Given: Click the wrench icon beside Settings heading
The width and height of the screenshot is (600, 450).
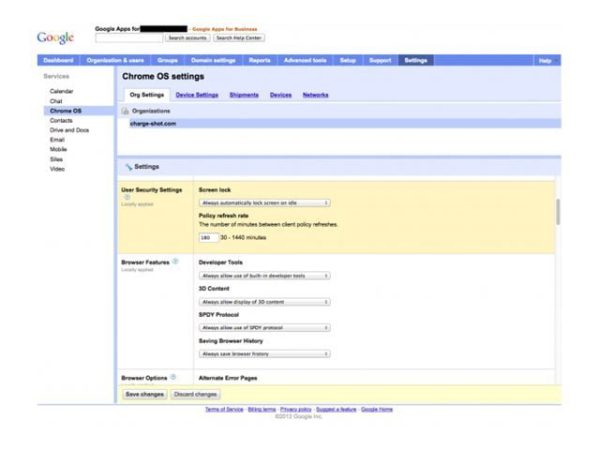Looking at the screenshot, I should click(129, 166).
